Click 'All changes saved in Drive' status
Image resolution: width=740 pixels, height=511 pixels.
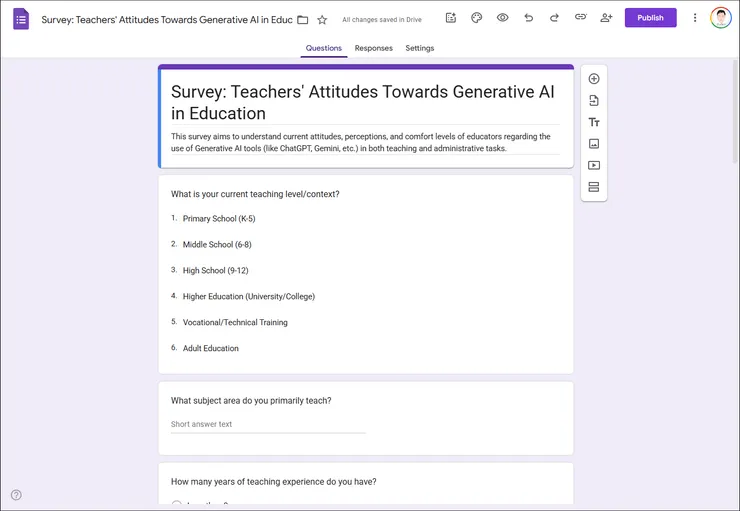(382, 20)
